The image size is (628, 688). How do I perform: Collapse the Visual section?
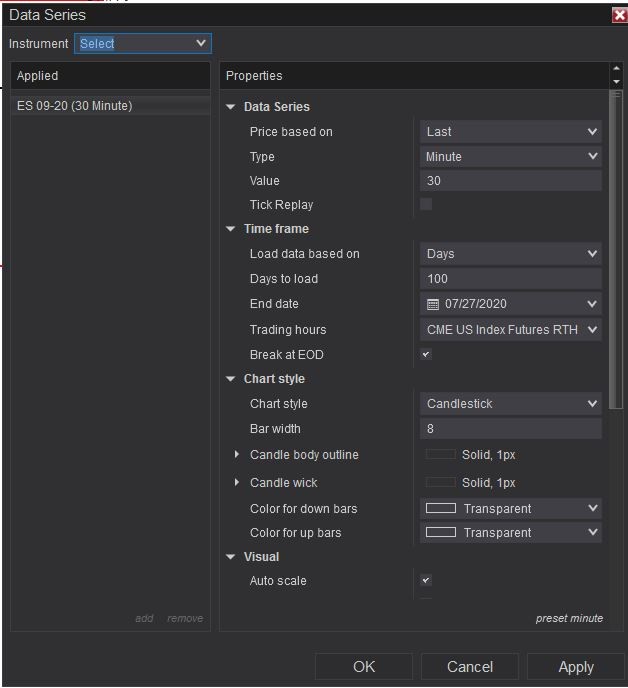(x=231, y=557)
